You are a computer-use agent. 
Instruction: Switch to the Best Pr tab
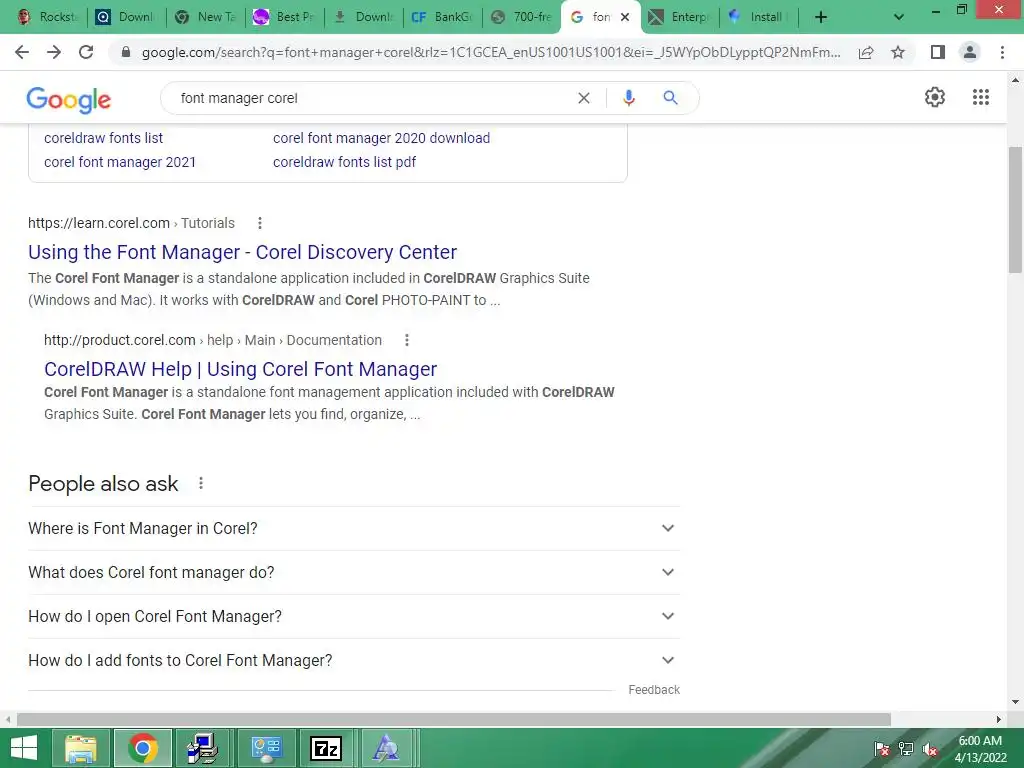[285, 17]
